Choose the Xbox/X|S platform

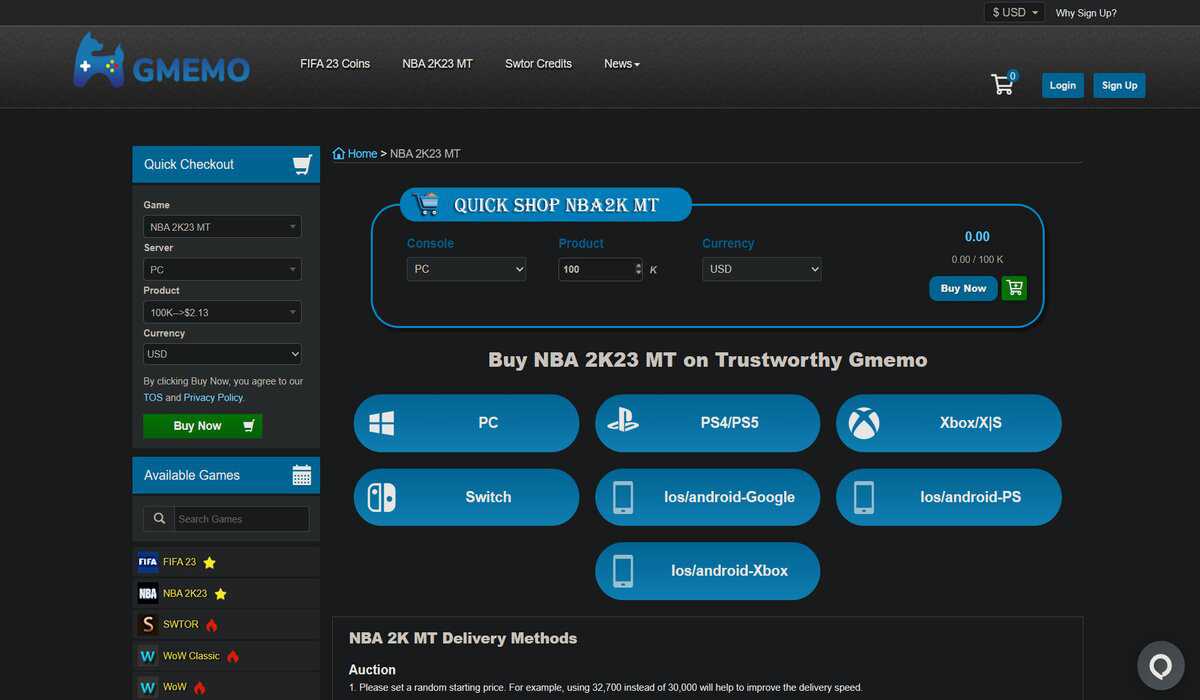[x=948, y=423]
